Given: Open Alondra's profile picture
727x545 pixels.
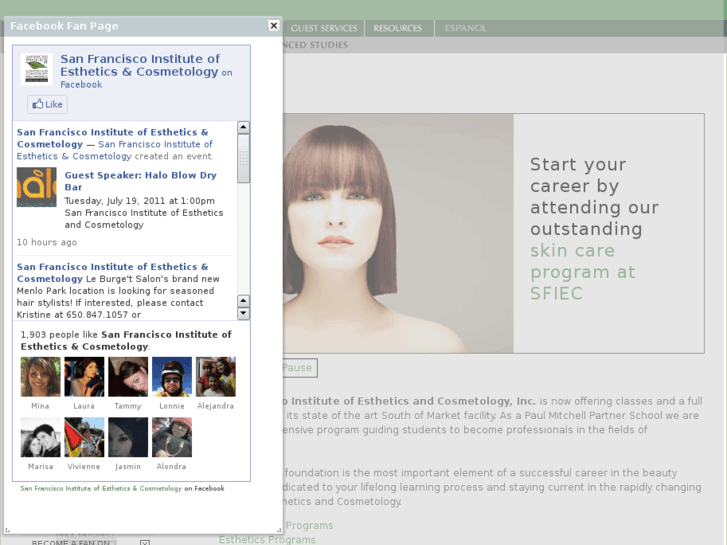Looking at the screenshot, I should tap(172, 437).
